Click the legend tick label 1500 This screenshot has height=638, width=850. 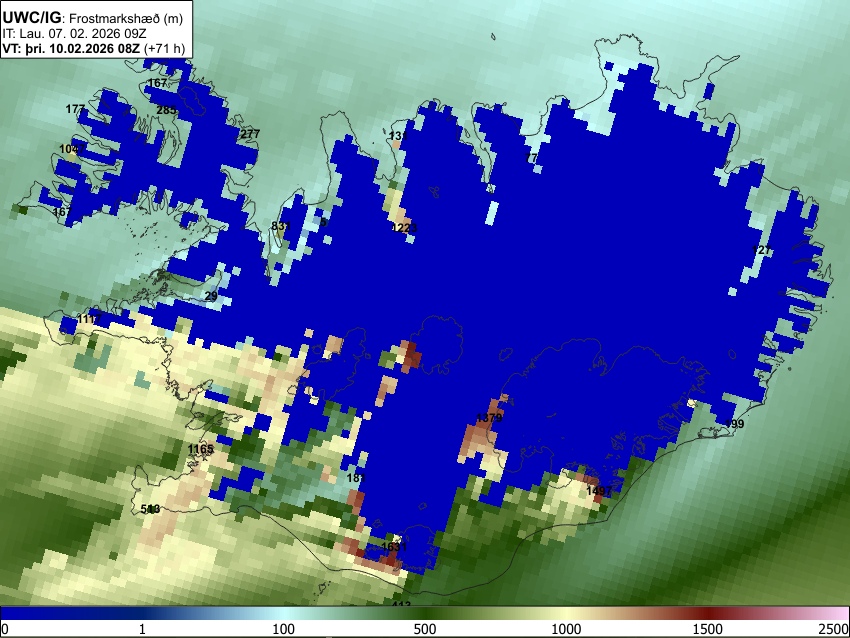[x=707, y=629]
